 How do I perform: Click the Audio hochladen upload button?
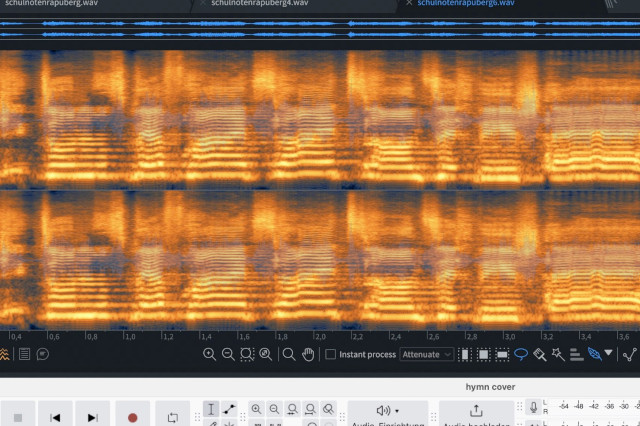click(x=476, y=411)
